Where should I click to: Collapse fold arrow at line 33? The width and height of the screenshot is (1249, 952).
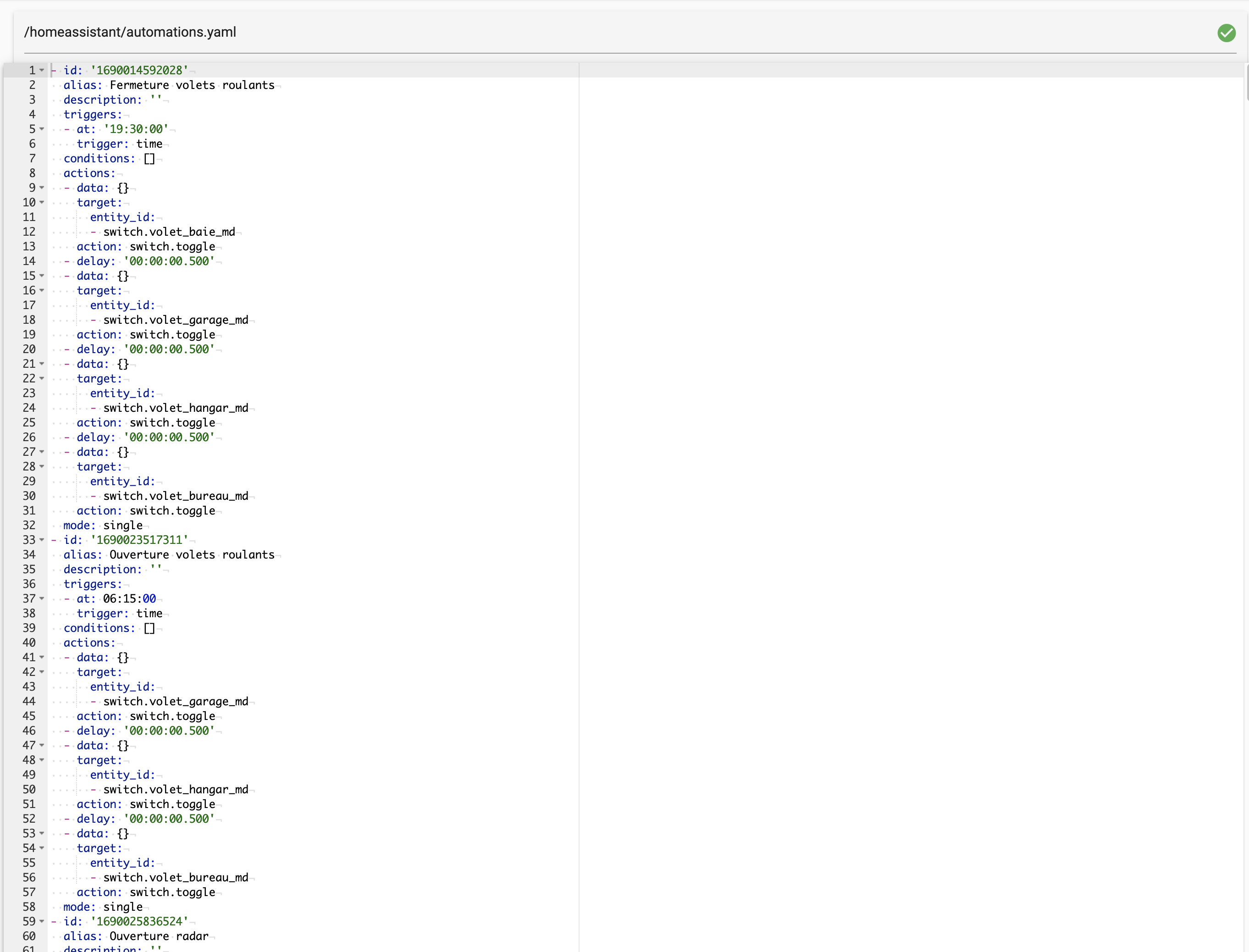click(42, 540)
